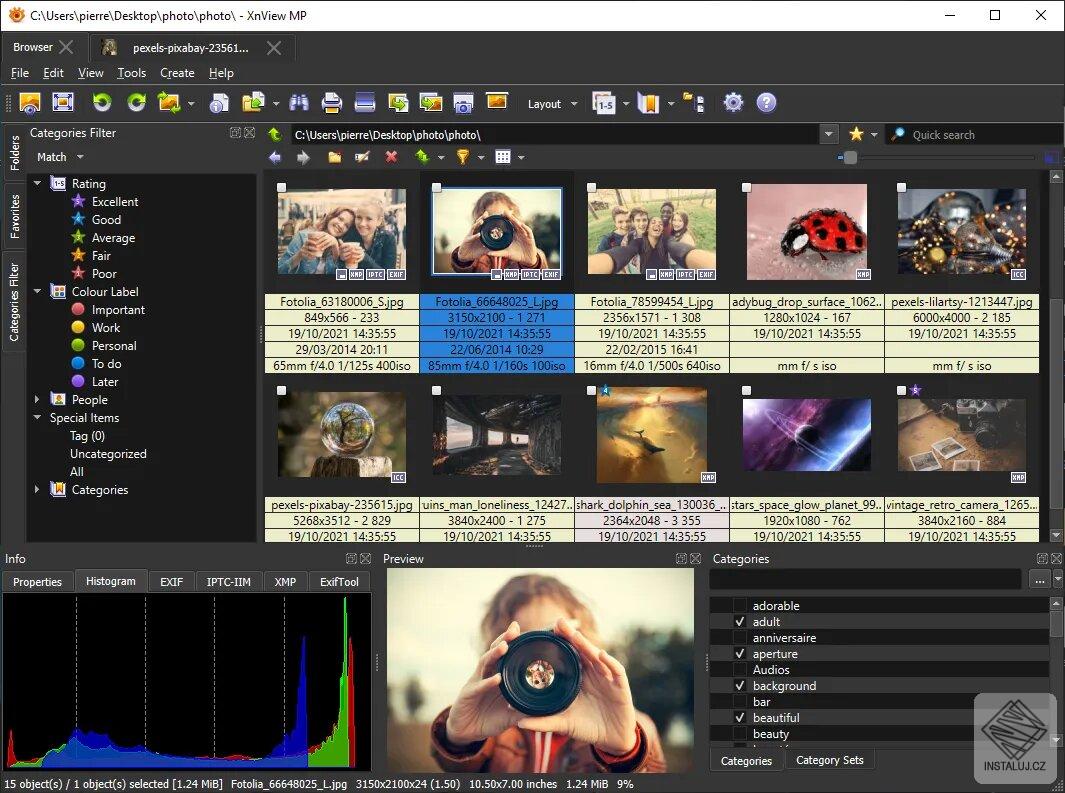This screenshot has width=1065, height=793.
Task: Switch to the EXIF tab in Info panel
Action: tap(171, 582)
